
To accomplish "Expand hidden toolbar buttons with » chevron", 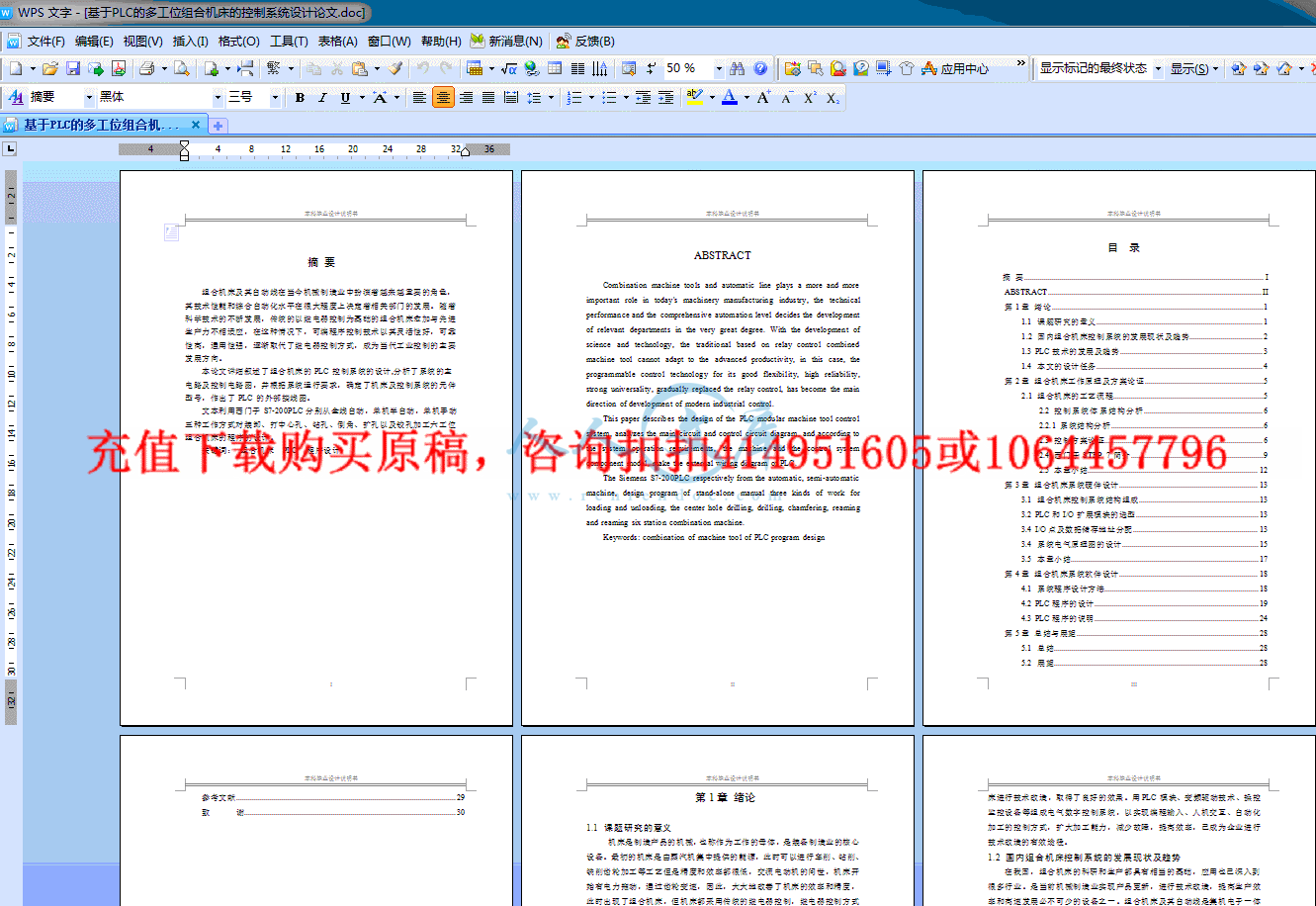I will tap(1021, 63).
